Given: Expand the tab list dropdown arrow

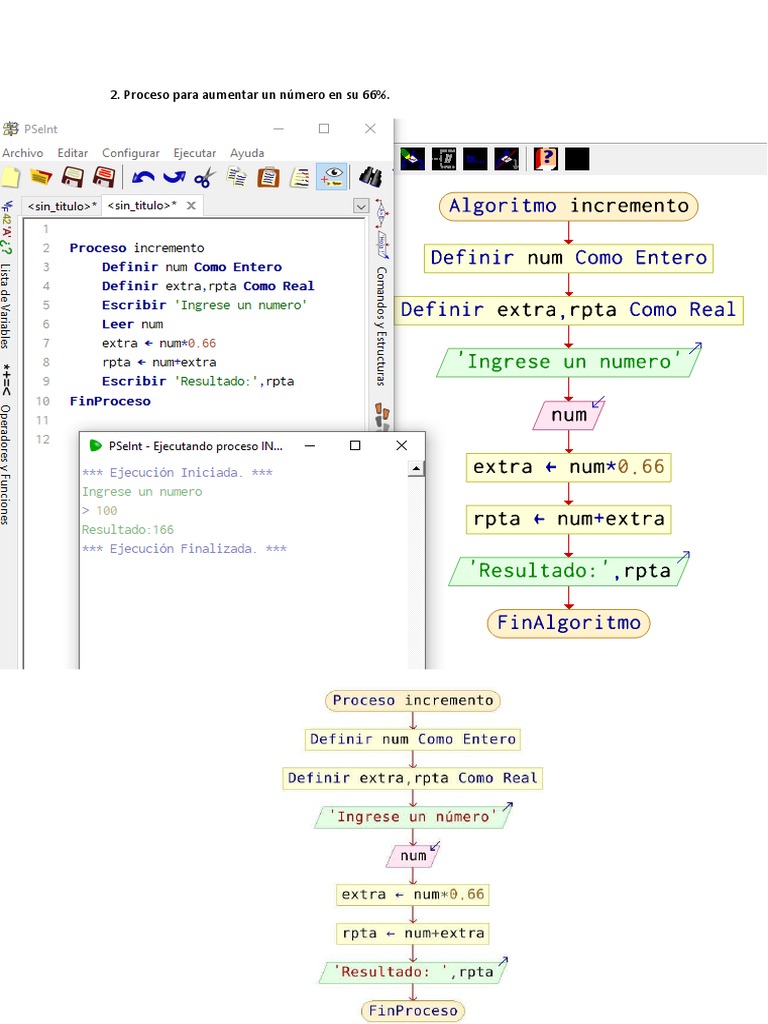Looking at the screenshot, I should [x=361, y=206].
